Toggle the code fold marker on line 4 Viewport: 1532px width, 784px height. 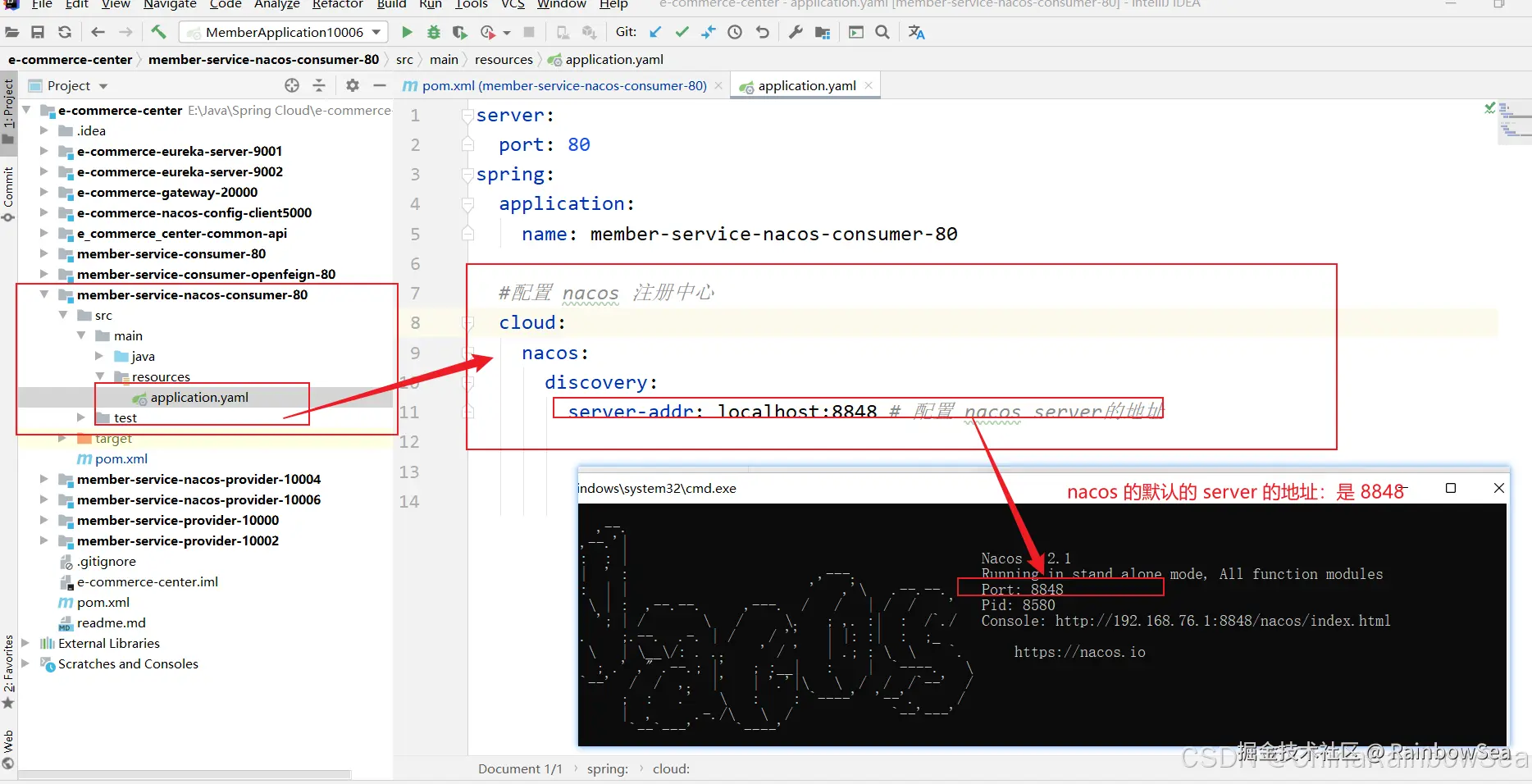click(x=467, y=204)
